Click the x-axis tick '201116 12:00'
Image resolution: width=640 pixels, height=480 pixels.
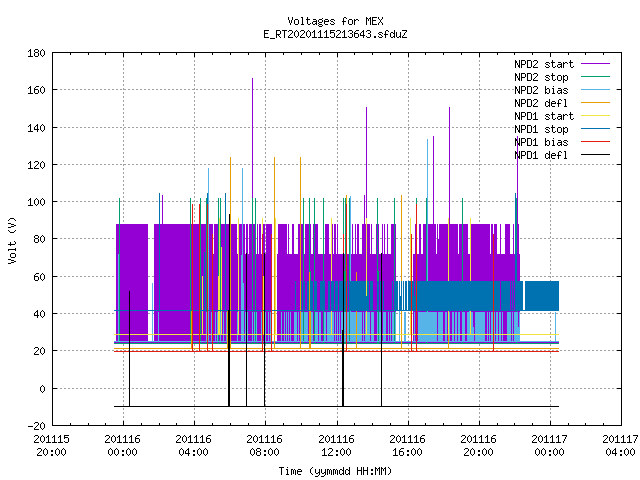(336, 446)
